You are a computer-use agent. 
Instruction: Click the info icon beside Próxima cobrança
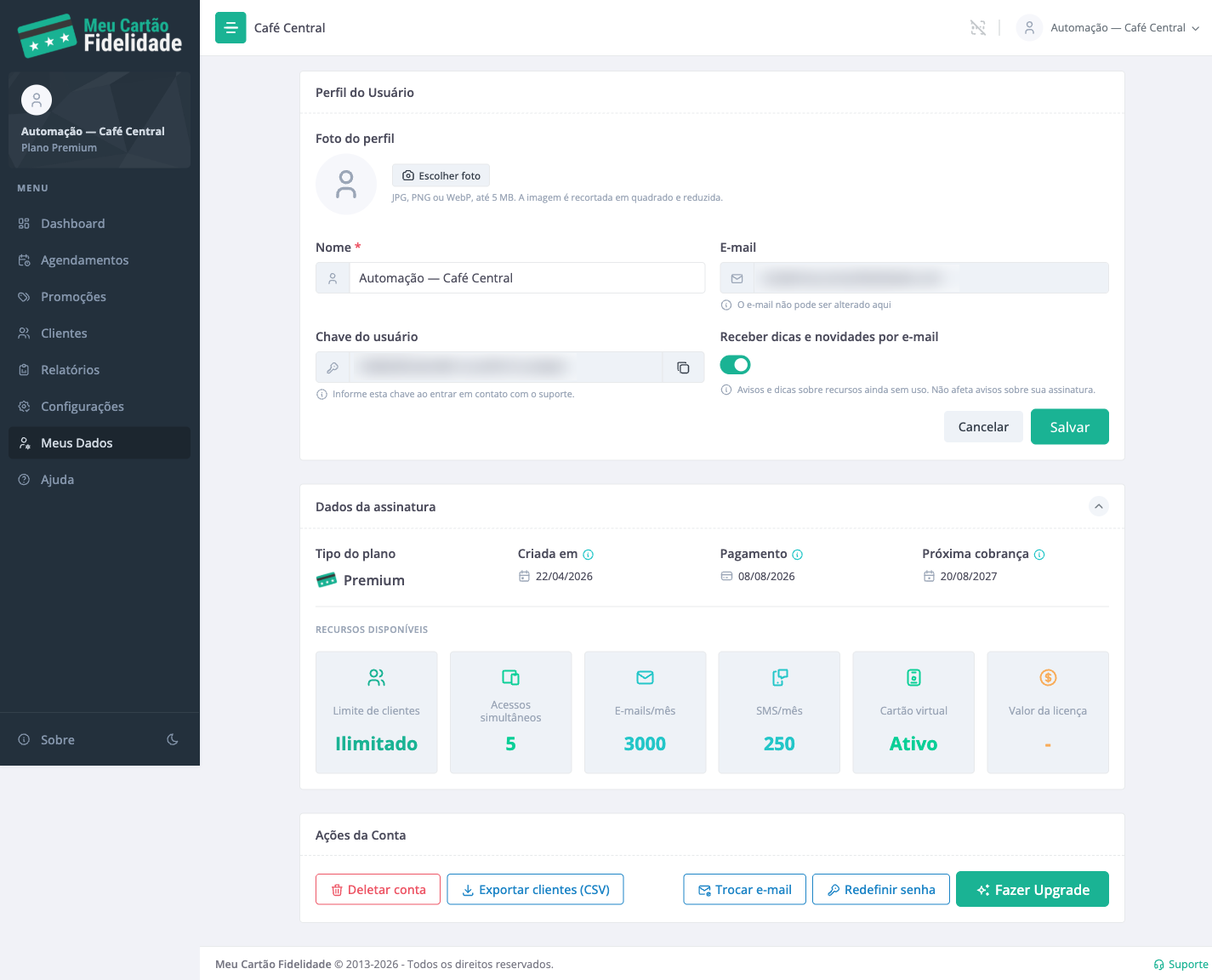[1039, 555]
